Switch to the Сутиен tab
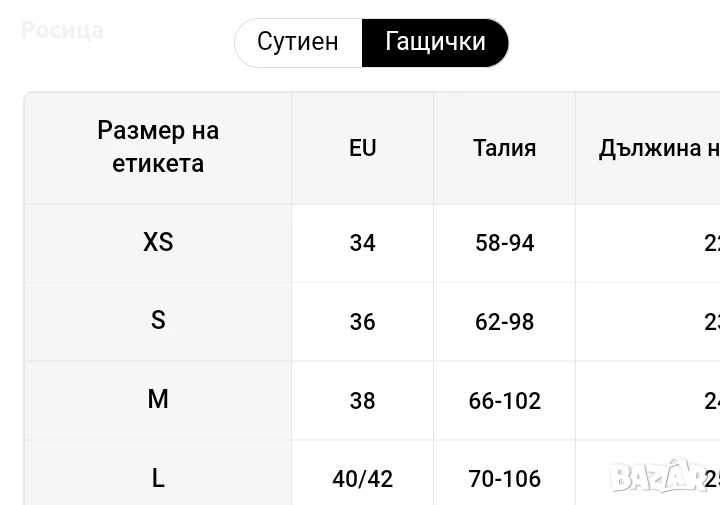This screenshot has width=720, height=505. click(298, 42)
